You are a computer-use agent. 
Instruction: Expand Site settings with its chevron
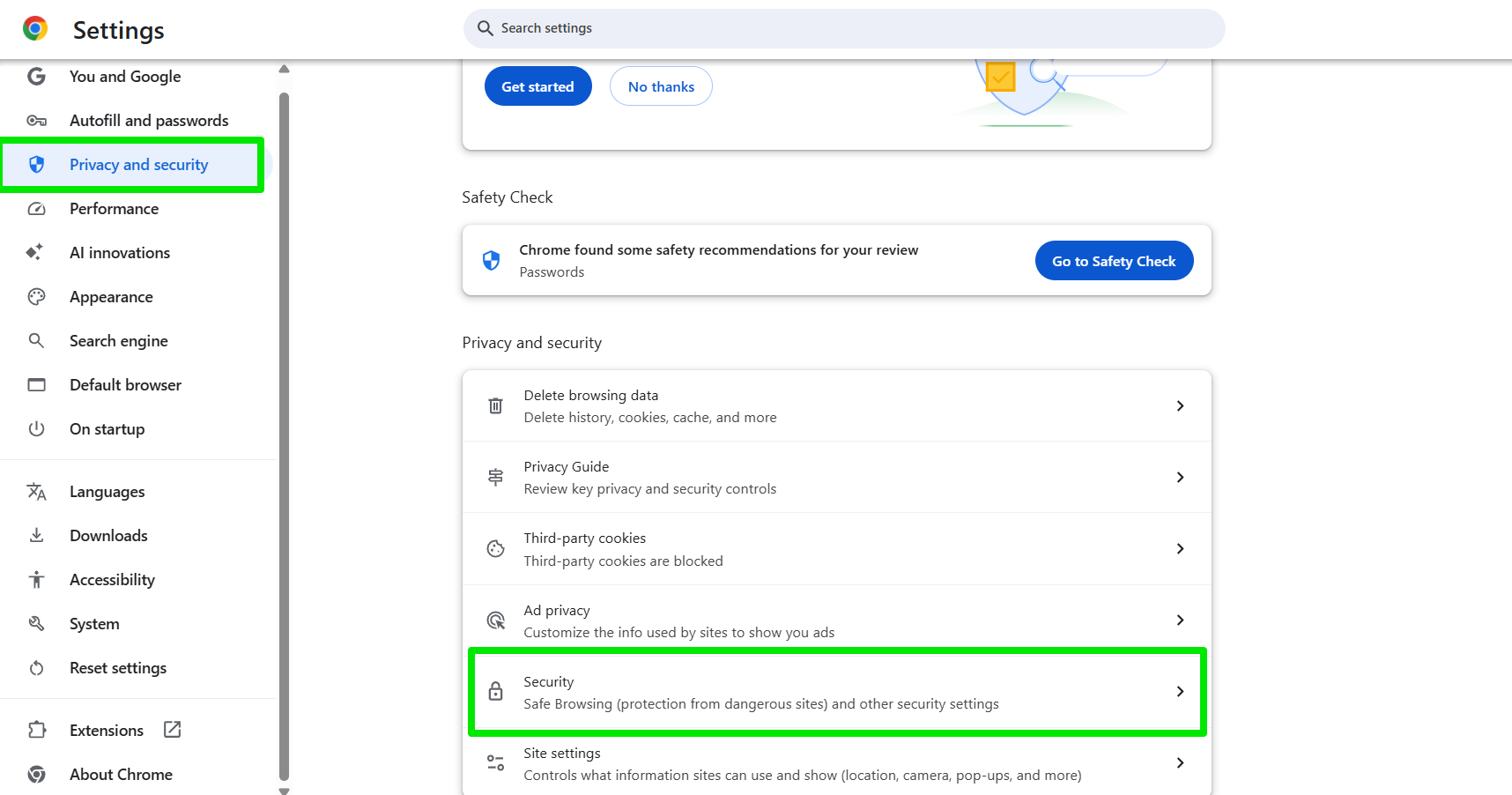(x=1180, y=763)
